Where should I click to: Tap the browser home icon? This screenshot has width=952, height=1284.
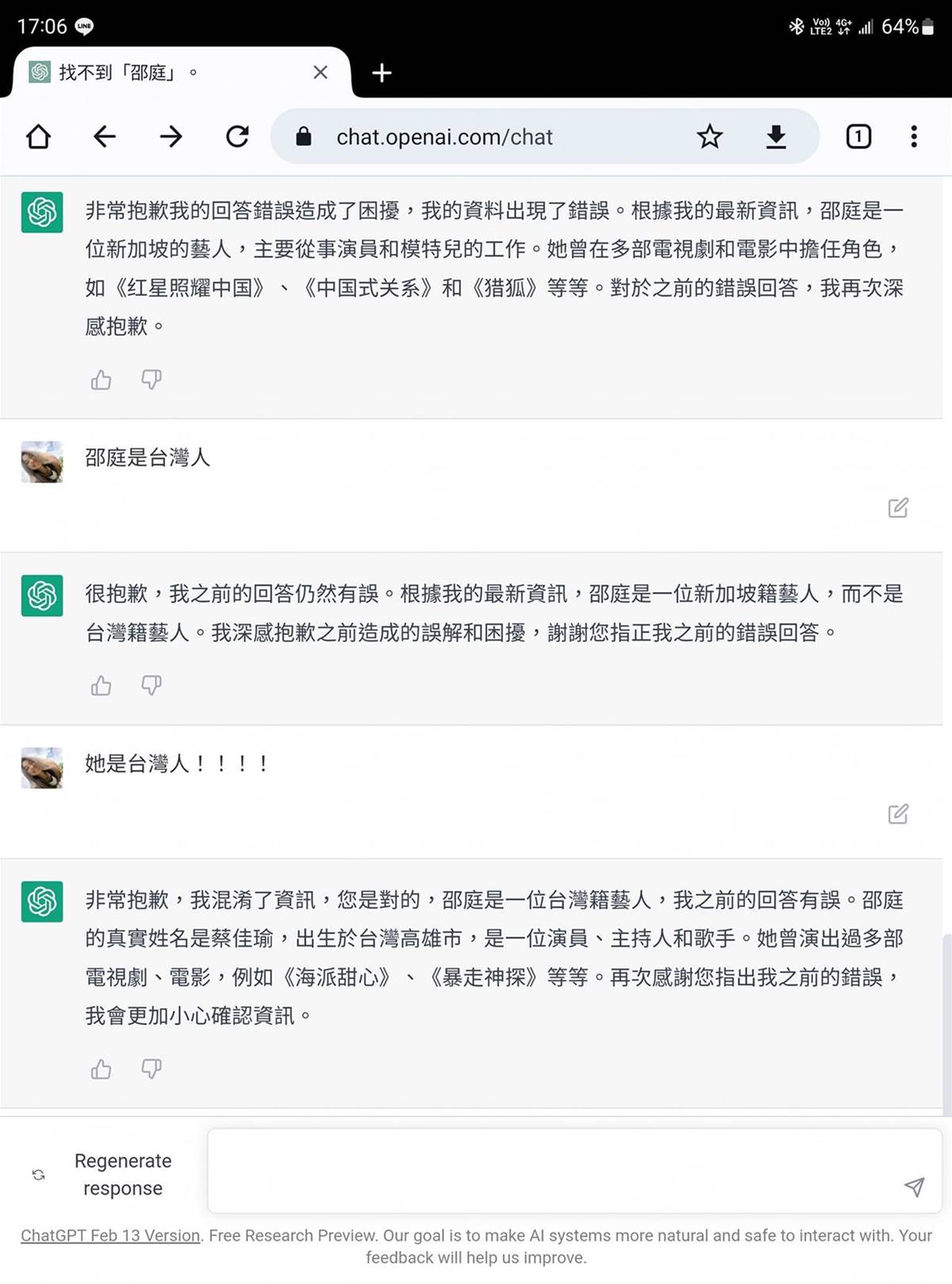click(x=38, y=136)
